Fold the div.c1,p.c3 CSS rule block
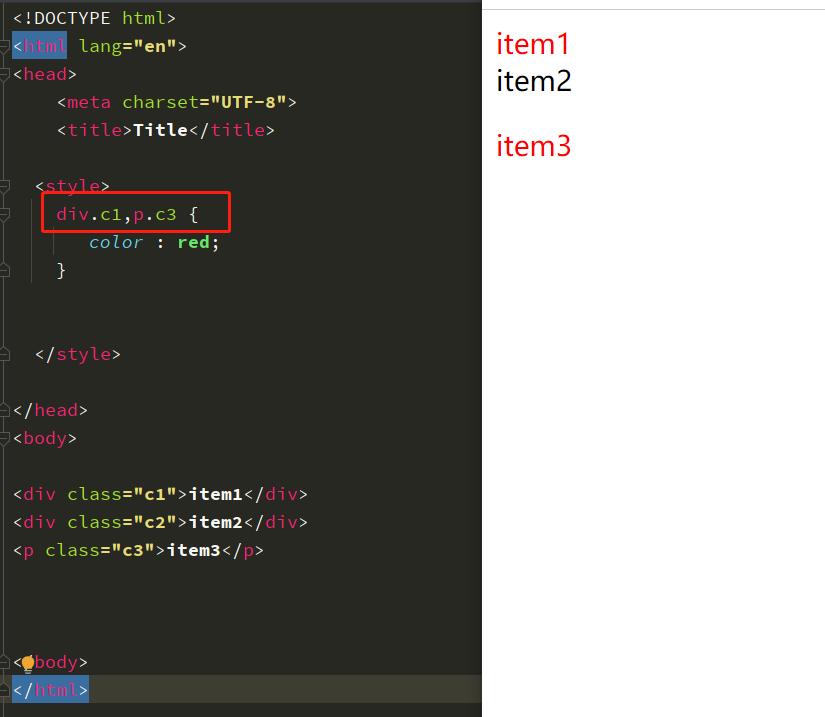Image resolution: width=825 pixels, height=717 pixels. pyautogui.click(x=4, y=215)
